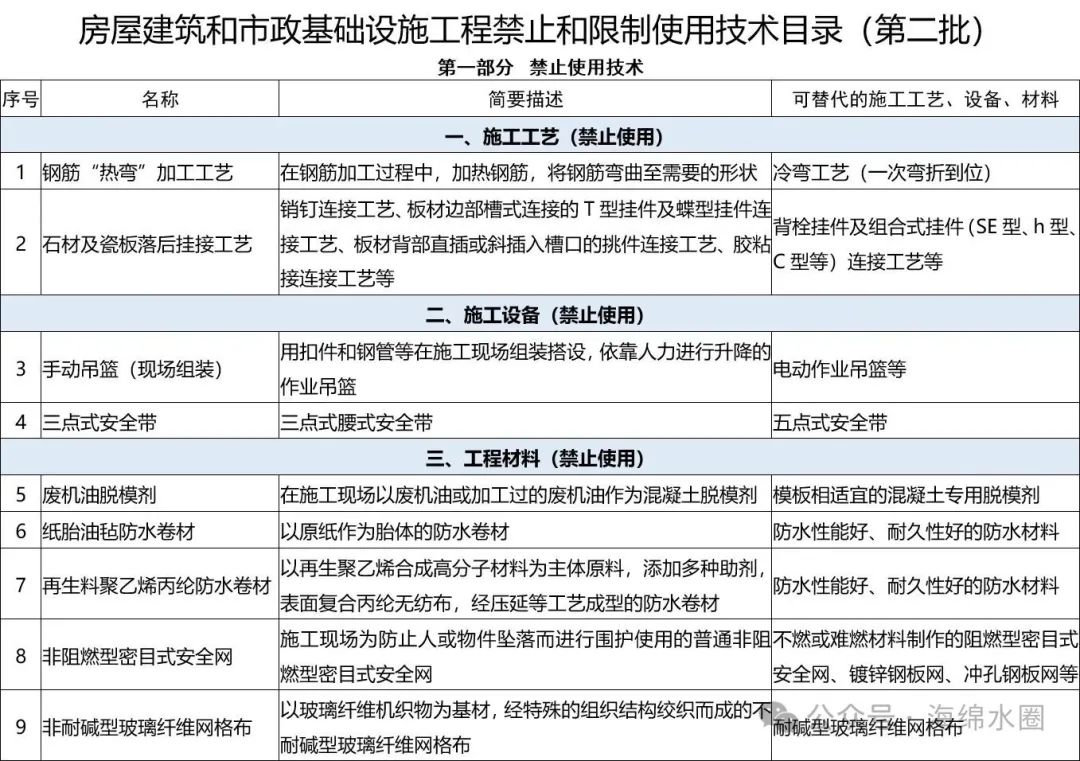The image size is (1080, 761).
Task: Click the row number 4 cell
Action: click(21, 422)
